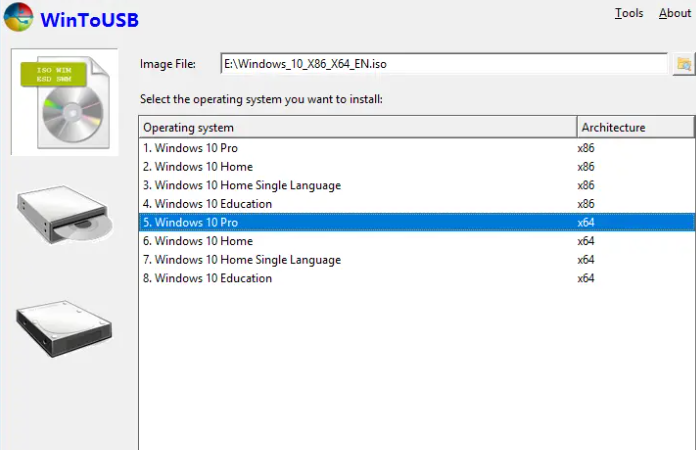Select 3. Windows 10 Home Single Language x86
The width and height of the screenshot is (696, 450).
coord(417,185)
